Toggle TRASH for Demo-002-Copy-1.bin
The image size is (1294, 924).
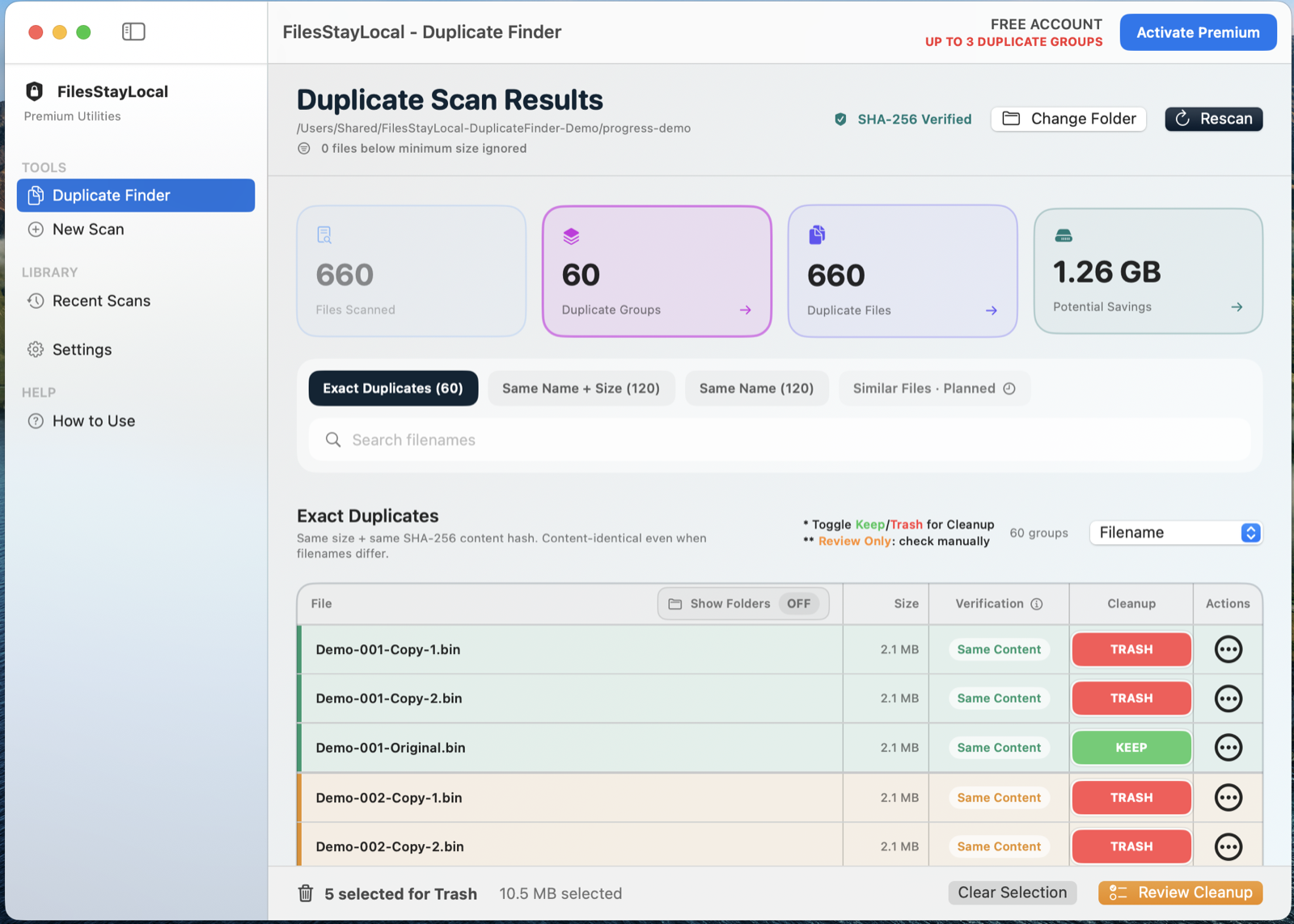[1131, 798]
